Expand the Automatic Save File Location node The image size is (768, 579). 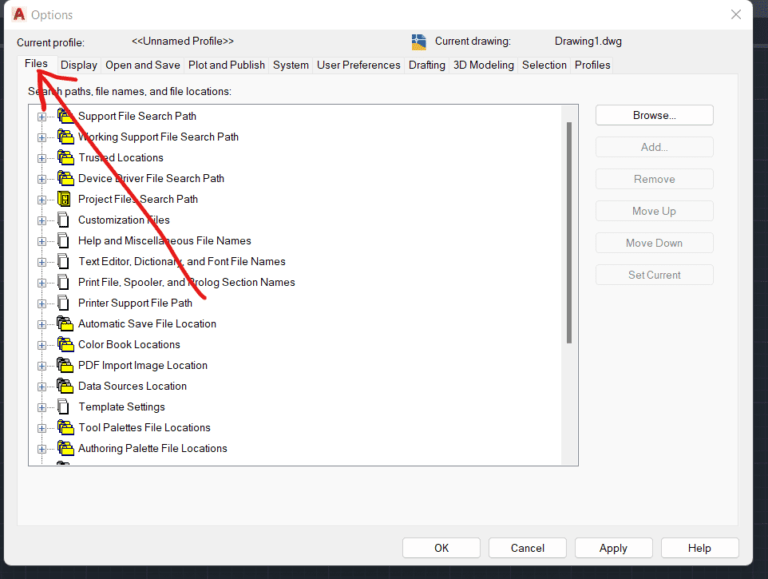[42, 324]
